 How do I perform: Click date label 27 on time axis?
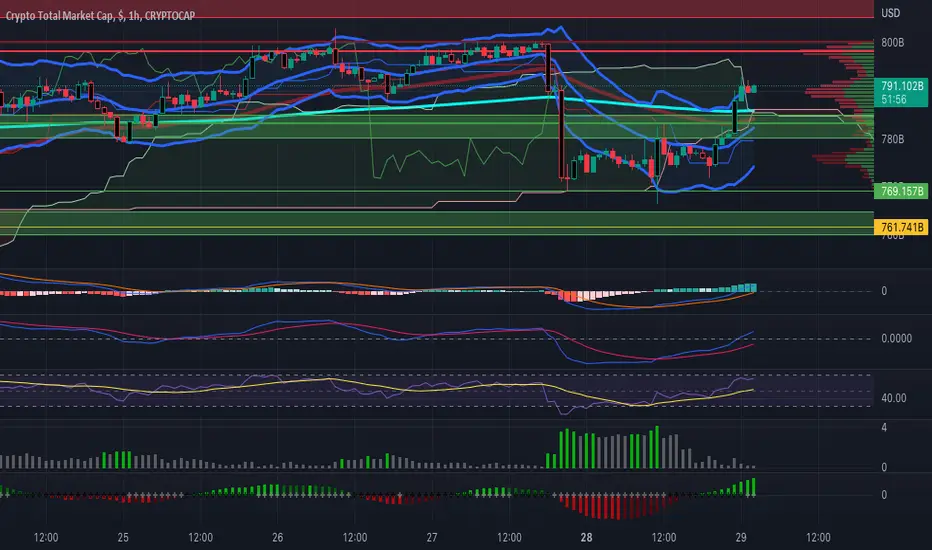(x=432, y=538)
